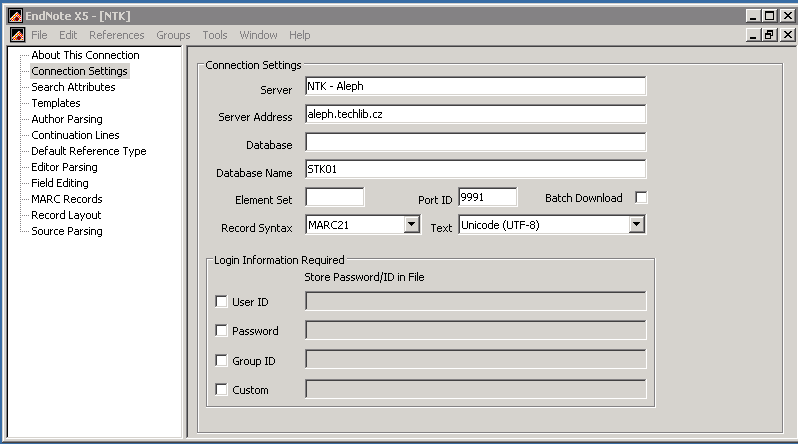Screen dimensions: 798x444
Task: Open Continuation Lines section
Action: click(x=75, y=135)
